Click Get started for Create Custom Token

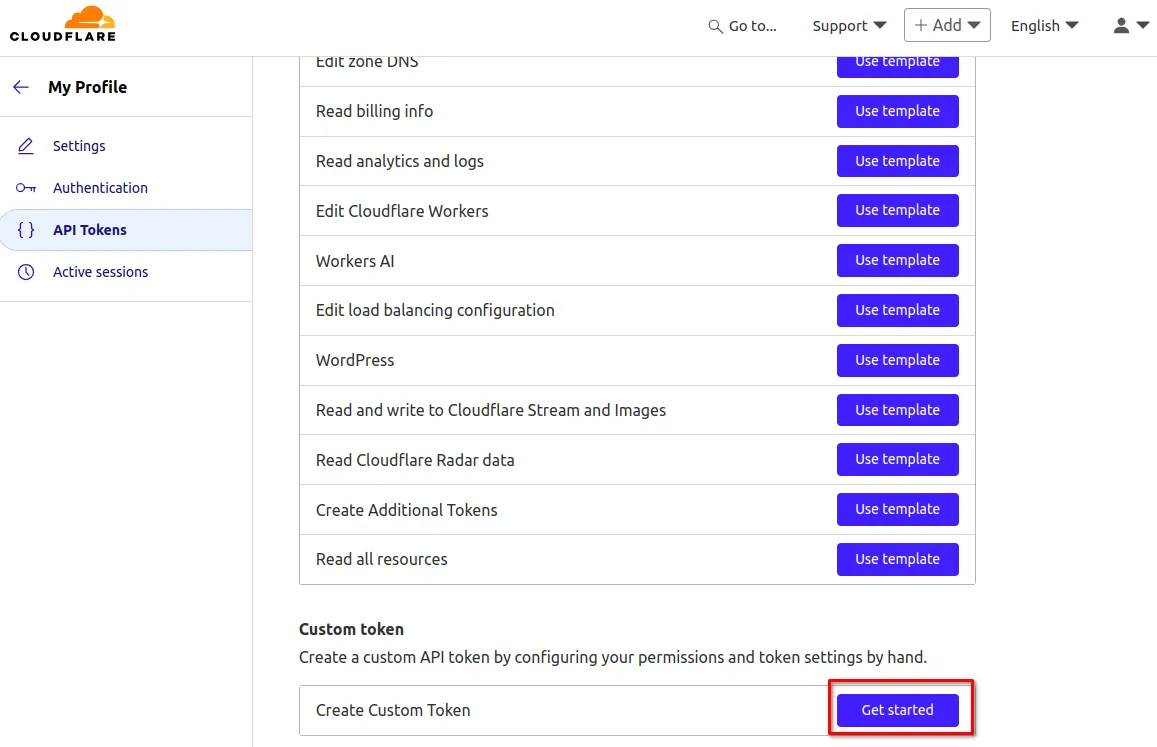pyautogui.click(x=897, y=710)
